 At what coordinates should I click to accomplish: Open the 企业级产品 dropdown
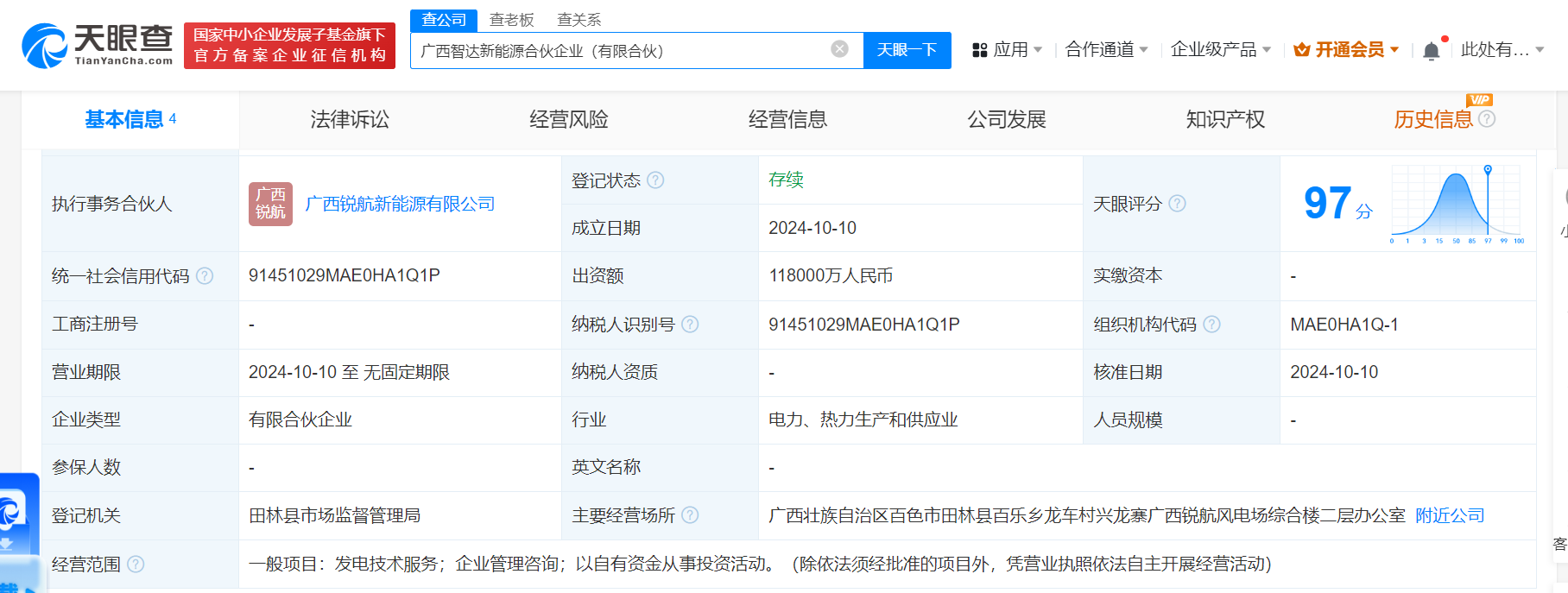click(1220, 50)
